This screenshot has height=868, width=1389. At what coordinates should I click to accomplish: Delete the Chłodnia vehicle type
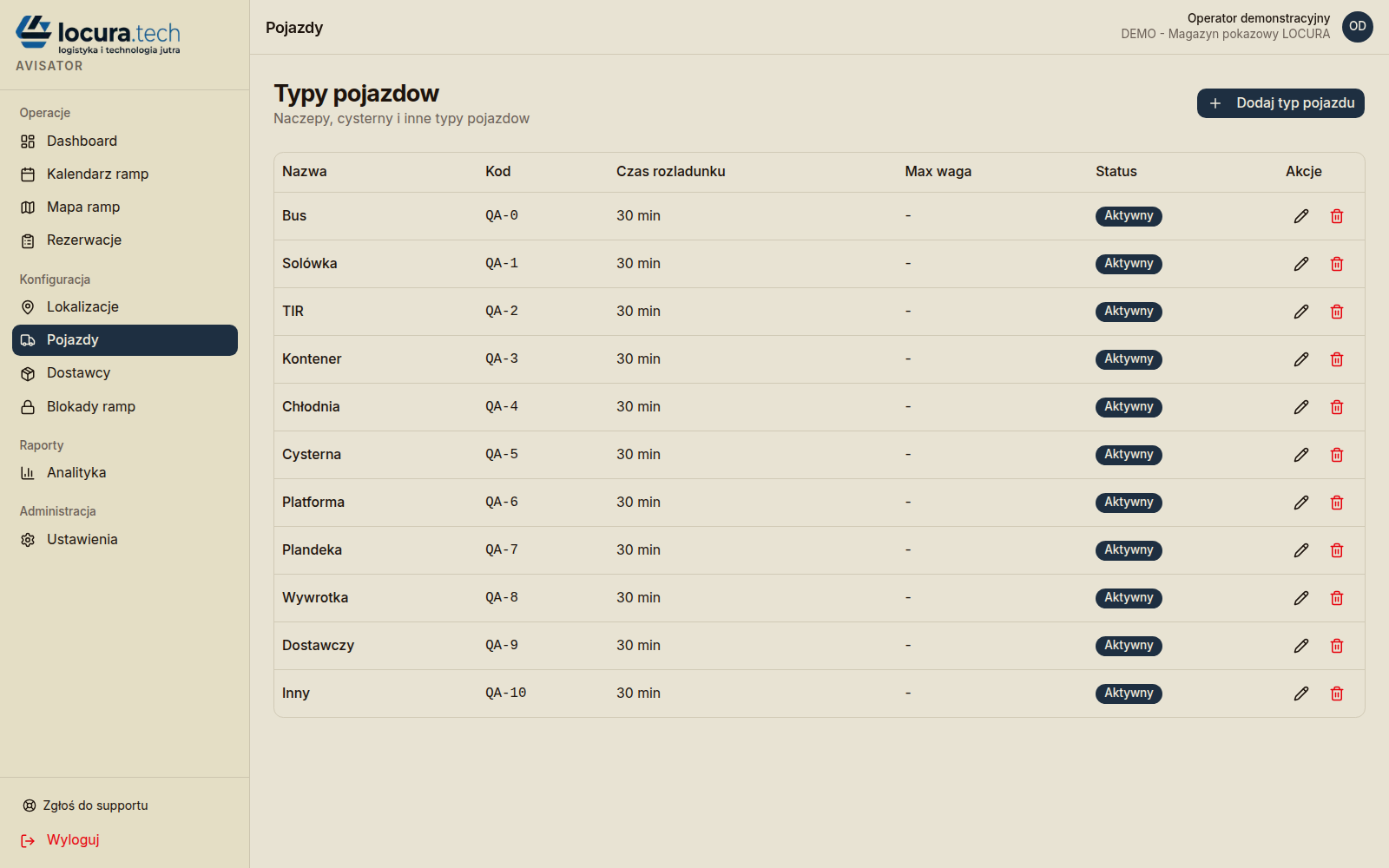(1337, 407)
